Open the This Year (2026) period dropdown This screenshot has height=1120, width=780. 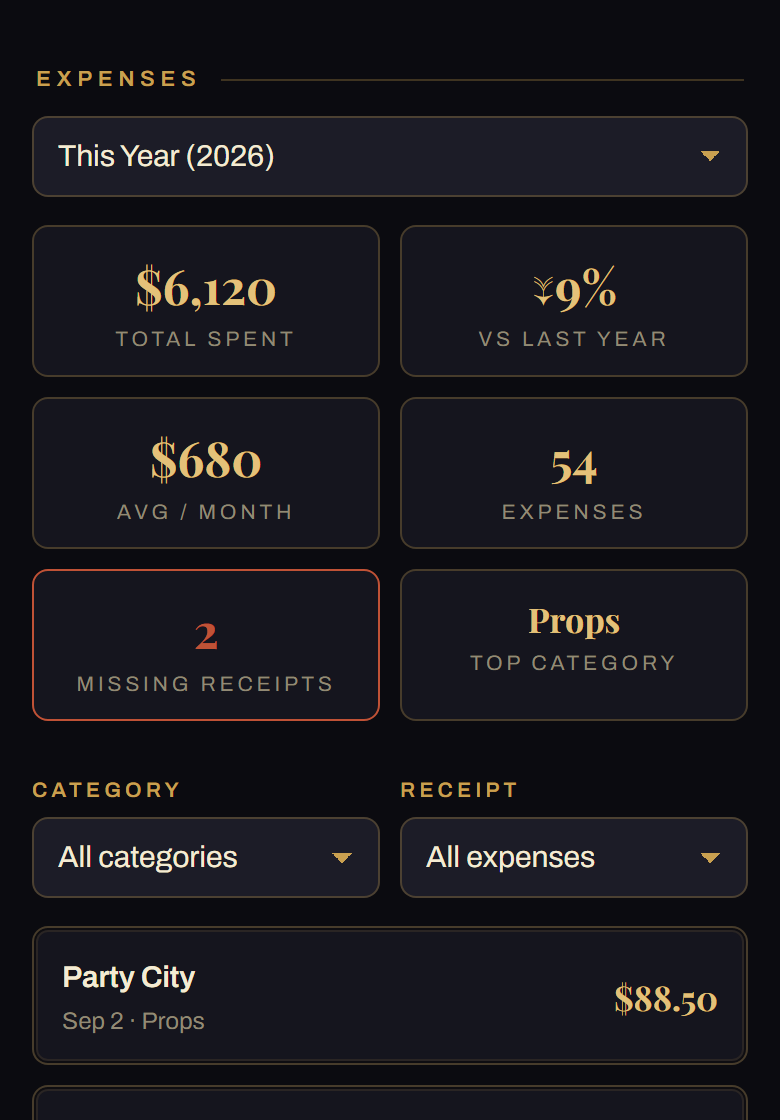coord(390,156)
